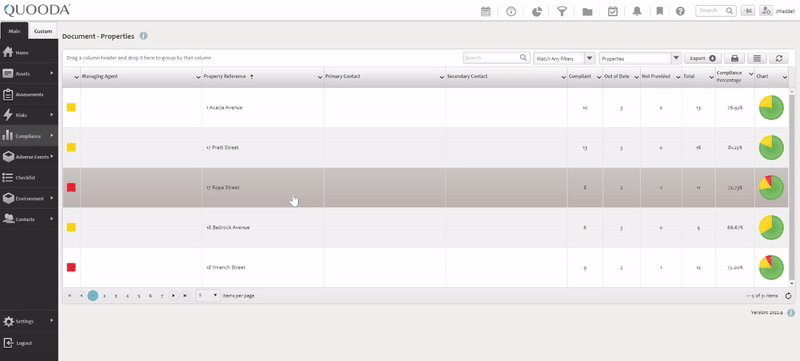Viewport: 800px width, 361px height.
Task: Open the calendar checkmark tasks icon
Action: pyautogui.click(x=613, y=11)
